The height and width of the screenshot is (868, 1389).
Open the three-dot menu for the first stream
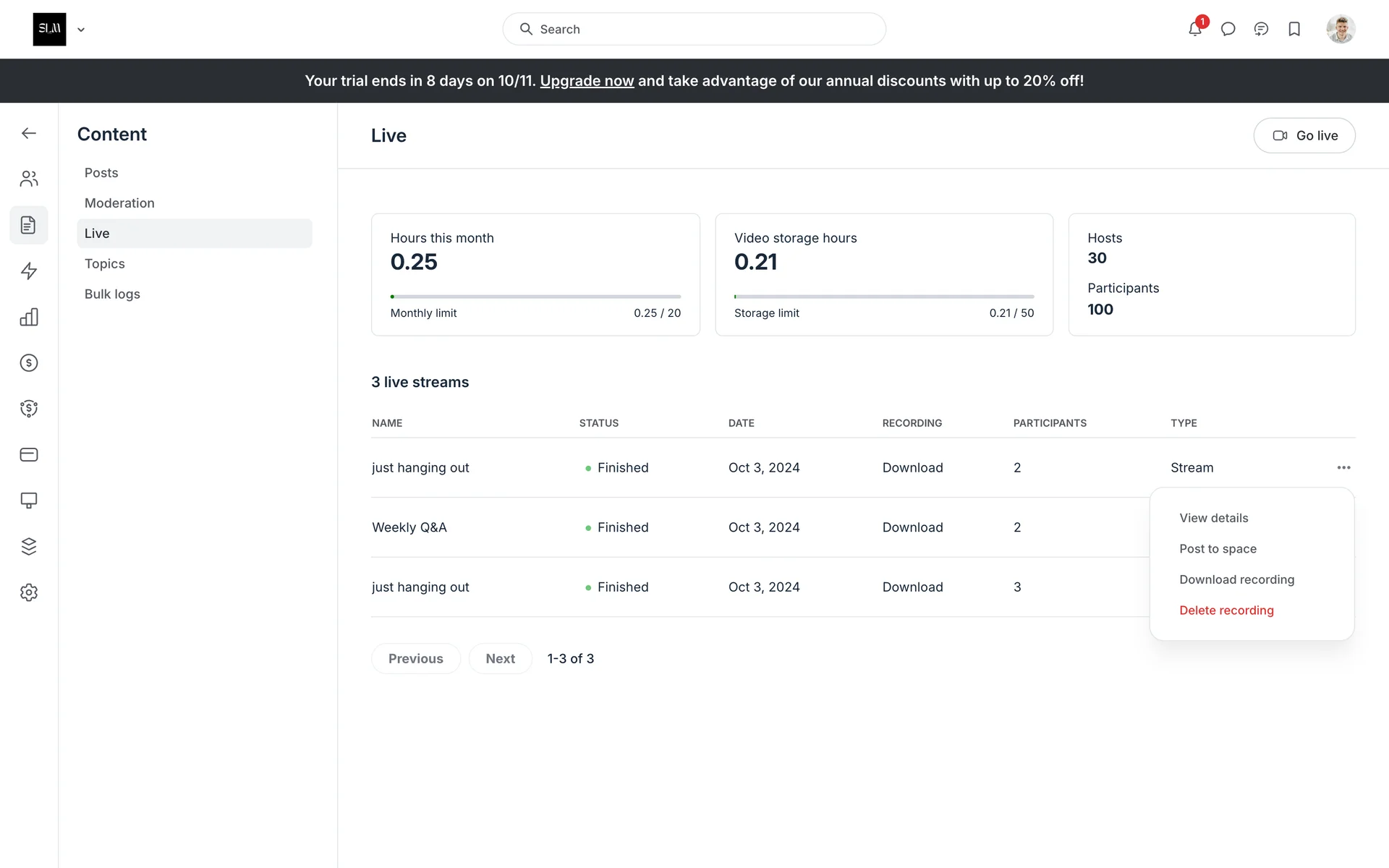click(x=1343, y=467)
